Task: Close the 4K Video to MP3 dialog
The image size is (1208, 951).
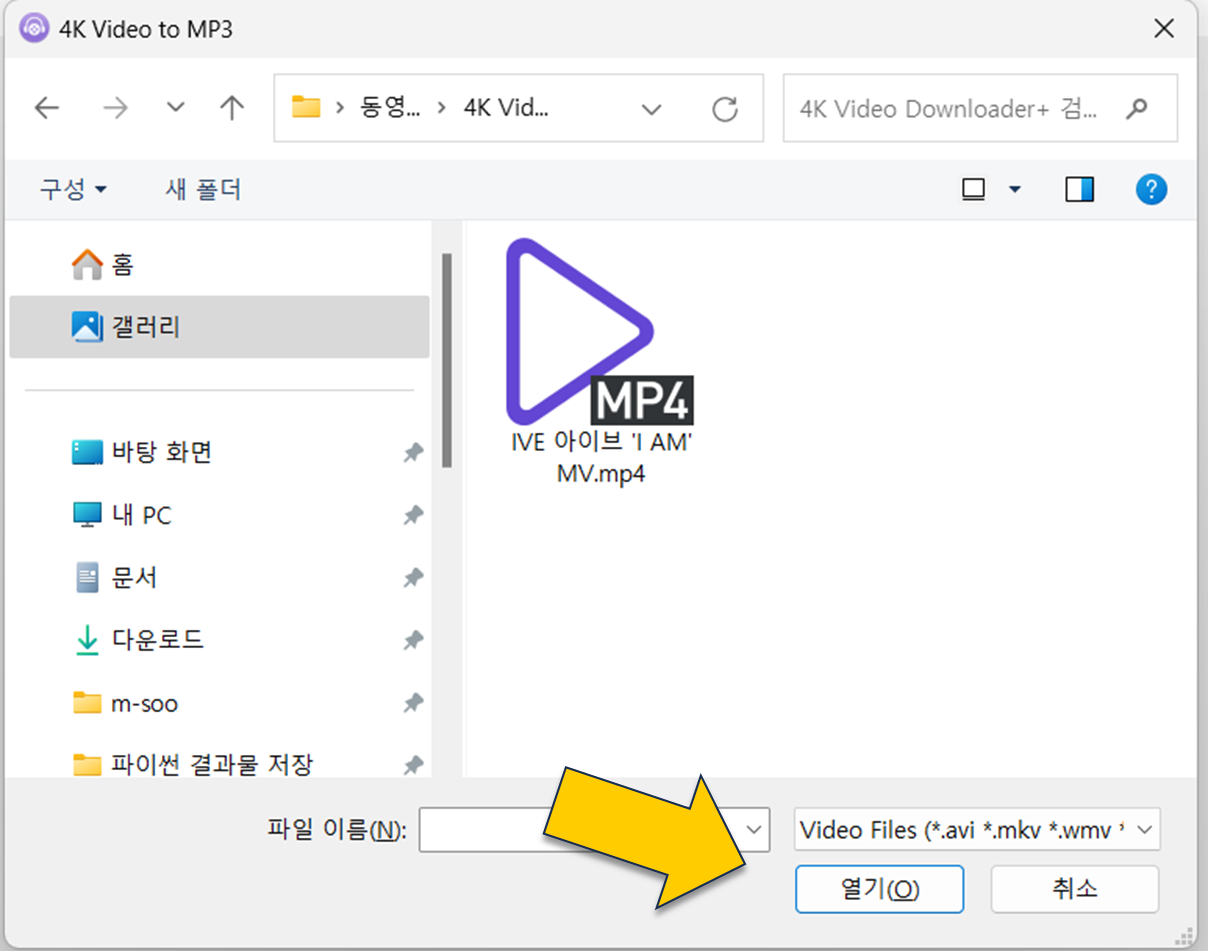Action: coord(1164,29)
